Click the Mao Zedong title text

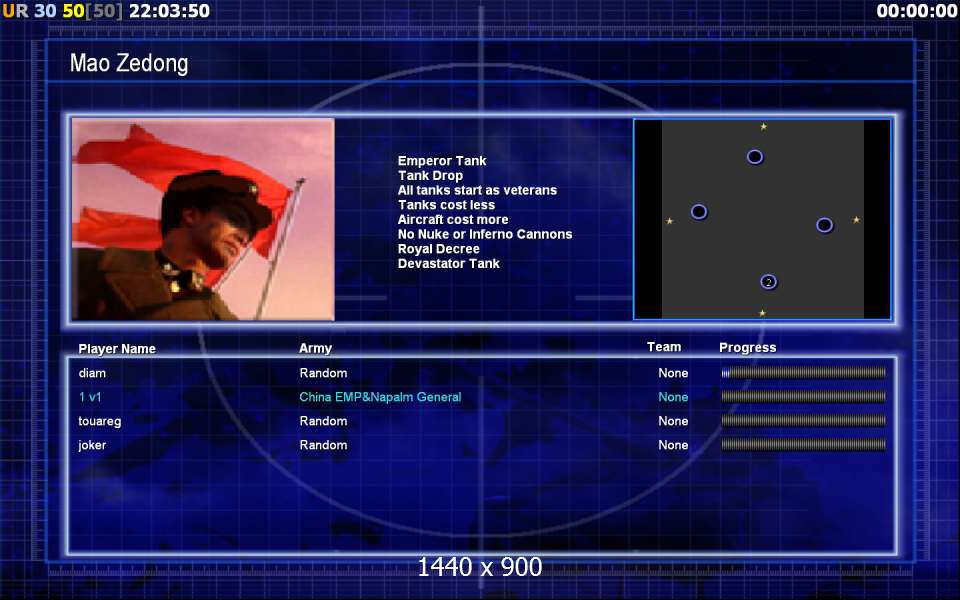click(129, 63)
